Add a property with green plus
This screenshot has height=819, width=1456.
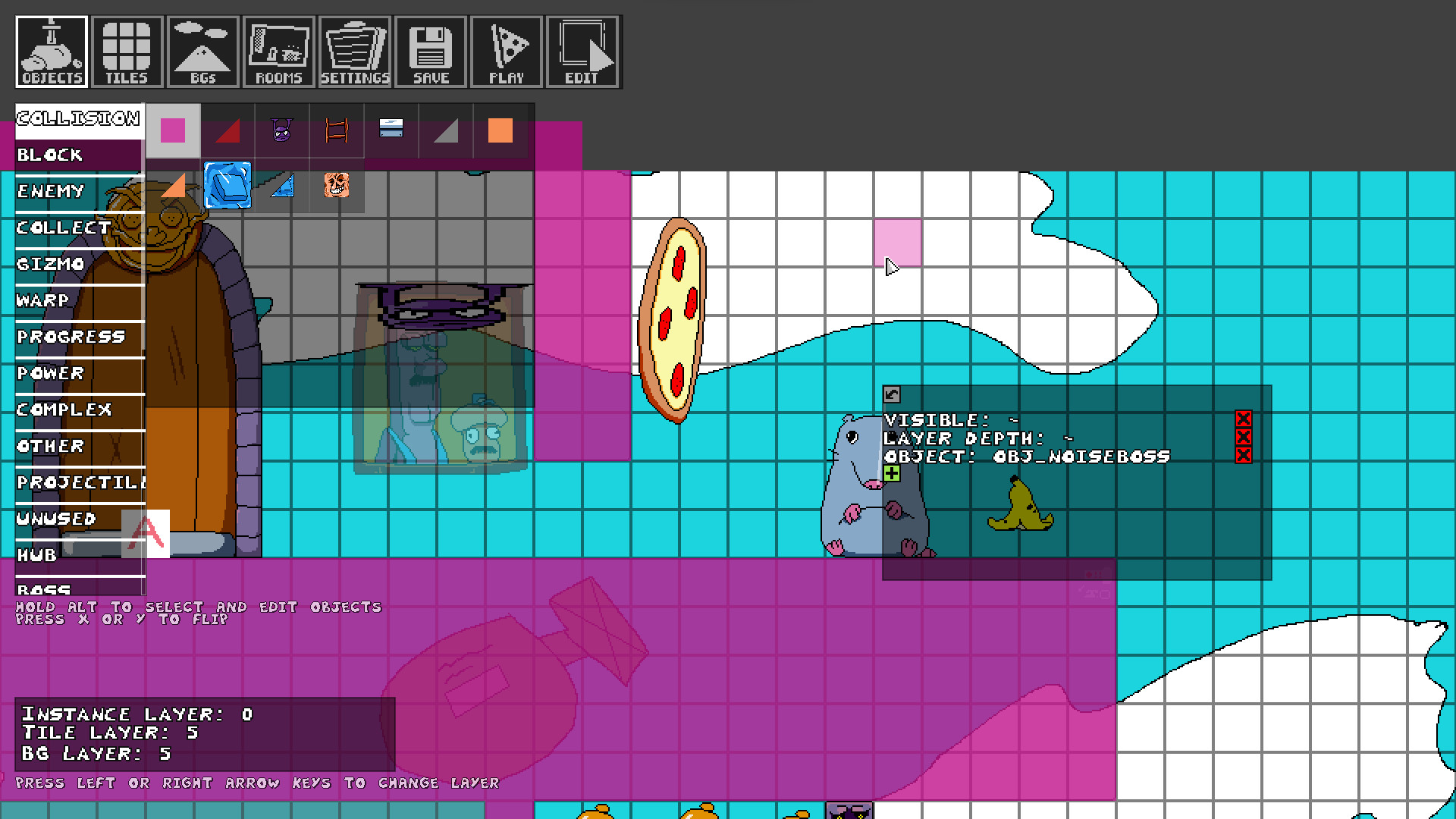point(892,474)
